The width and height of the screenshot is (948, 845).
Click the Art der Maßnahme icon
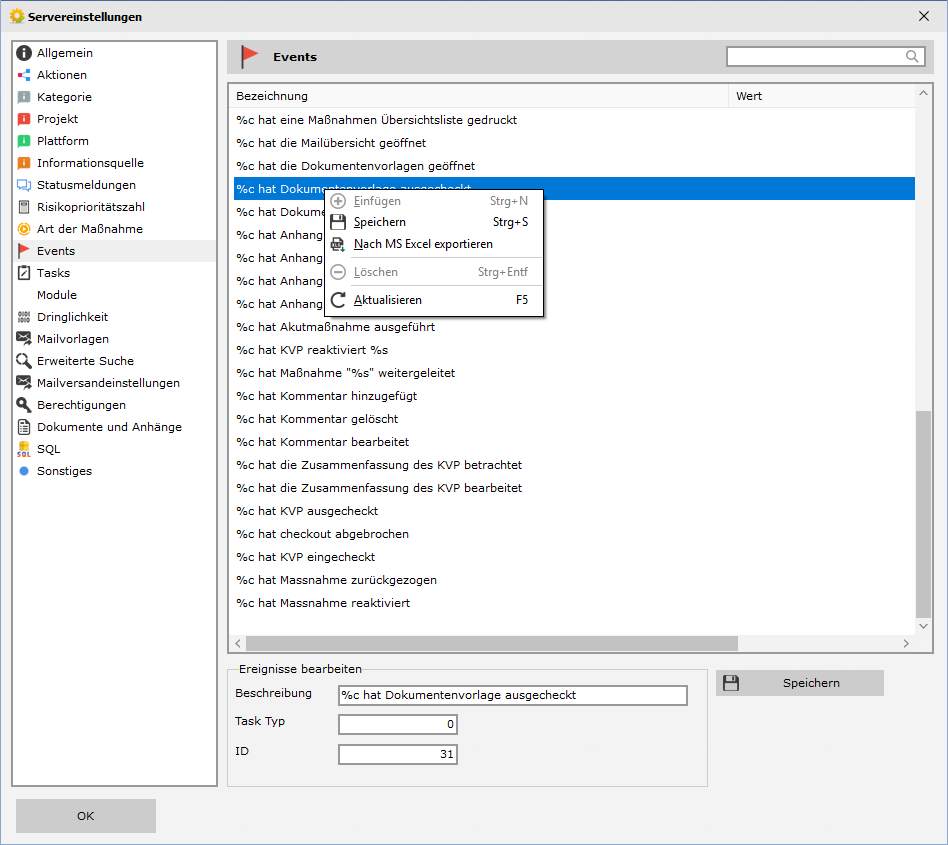pos(24,229)
